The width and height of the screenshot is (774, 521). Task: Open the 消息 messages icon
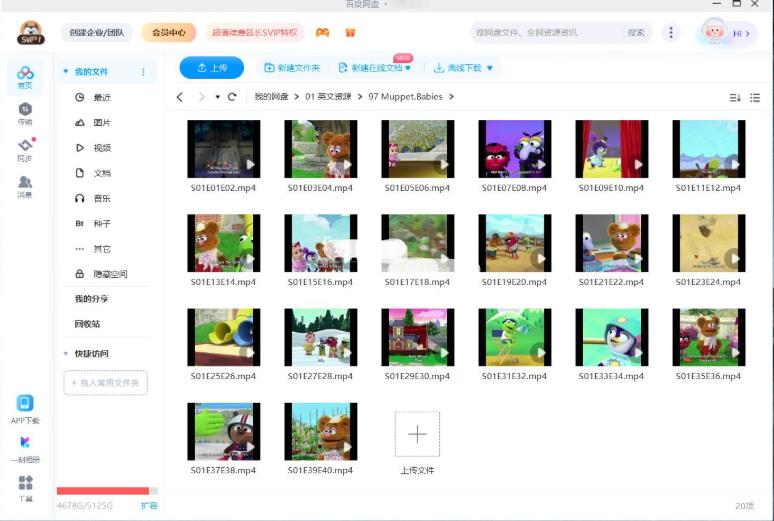[25, 186]
